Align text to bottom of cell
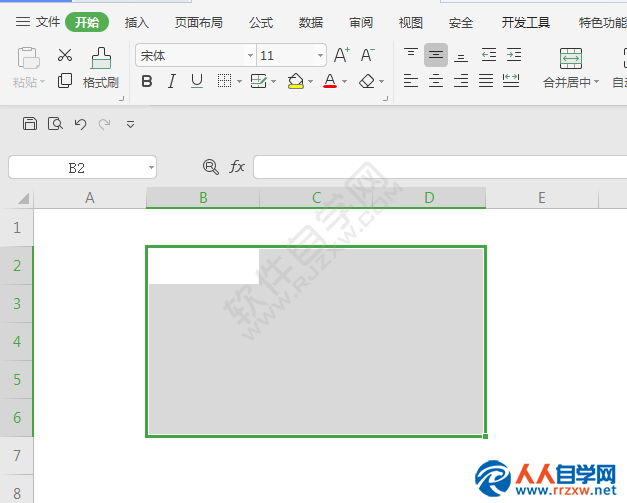 point(461,56)
